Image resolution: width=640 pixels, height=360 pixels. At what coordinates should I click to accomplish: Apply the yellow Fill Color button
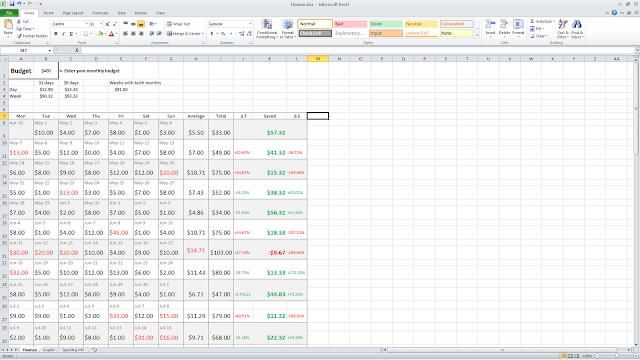100,33
